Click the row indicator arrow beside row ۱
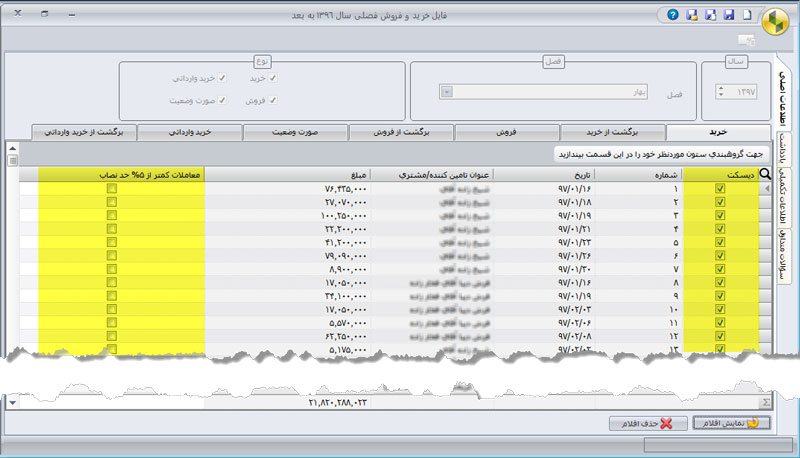Screen dimensions: 800x458 tap(766, 188)
